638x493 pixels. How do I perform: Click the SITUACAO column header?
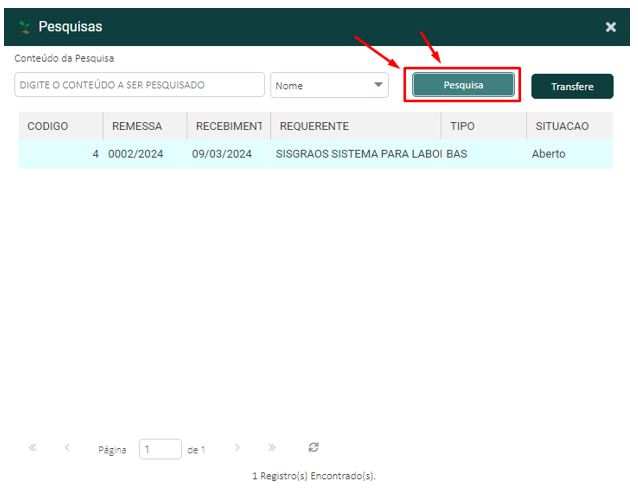560,127
